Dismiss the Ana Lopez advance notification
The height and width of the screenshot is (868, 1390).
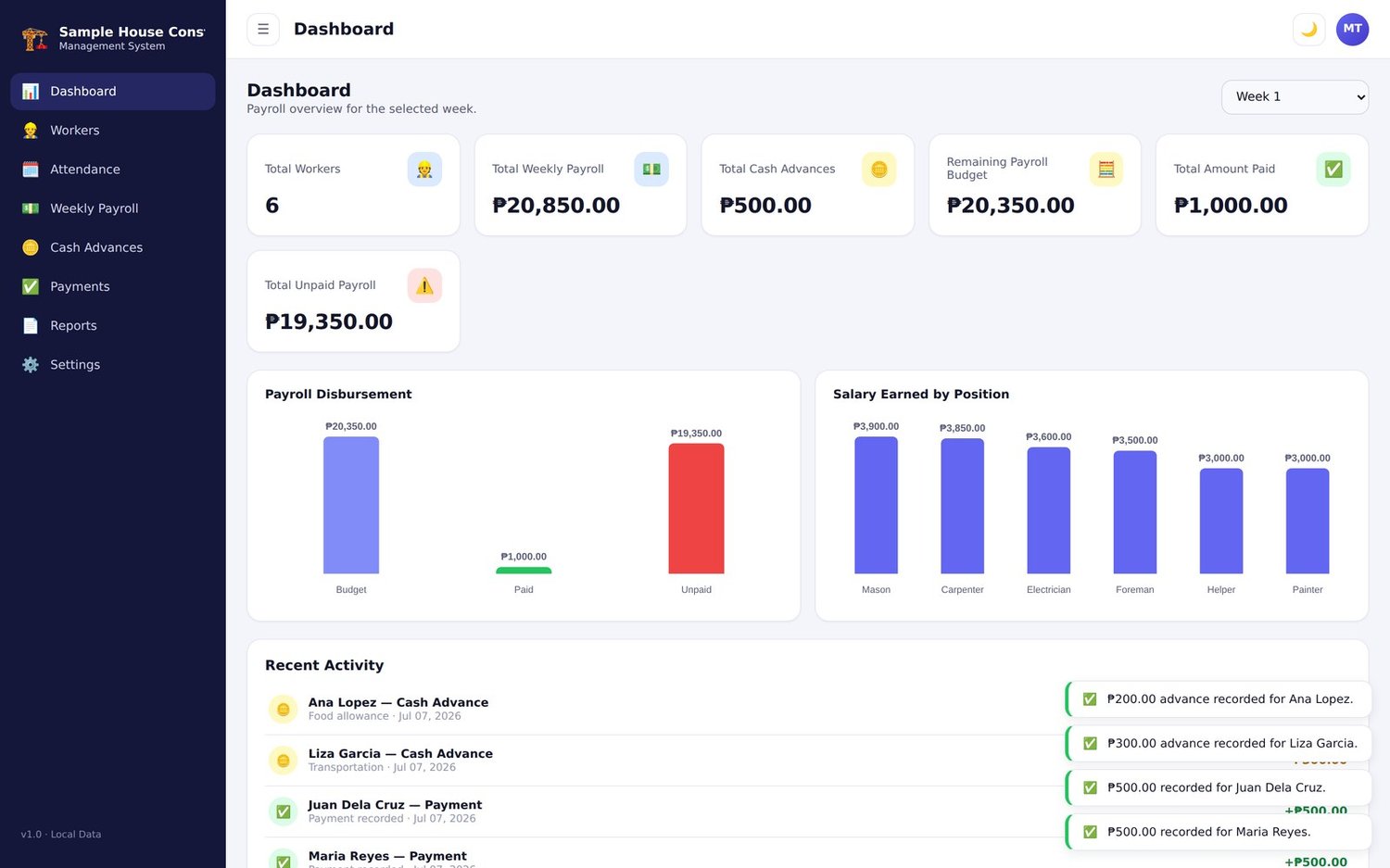1219,699
